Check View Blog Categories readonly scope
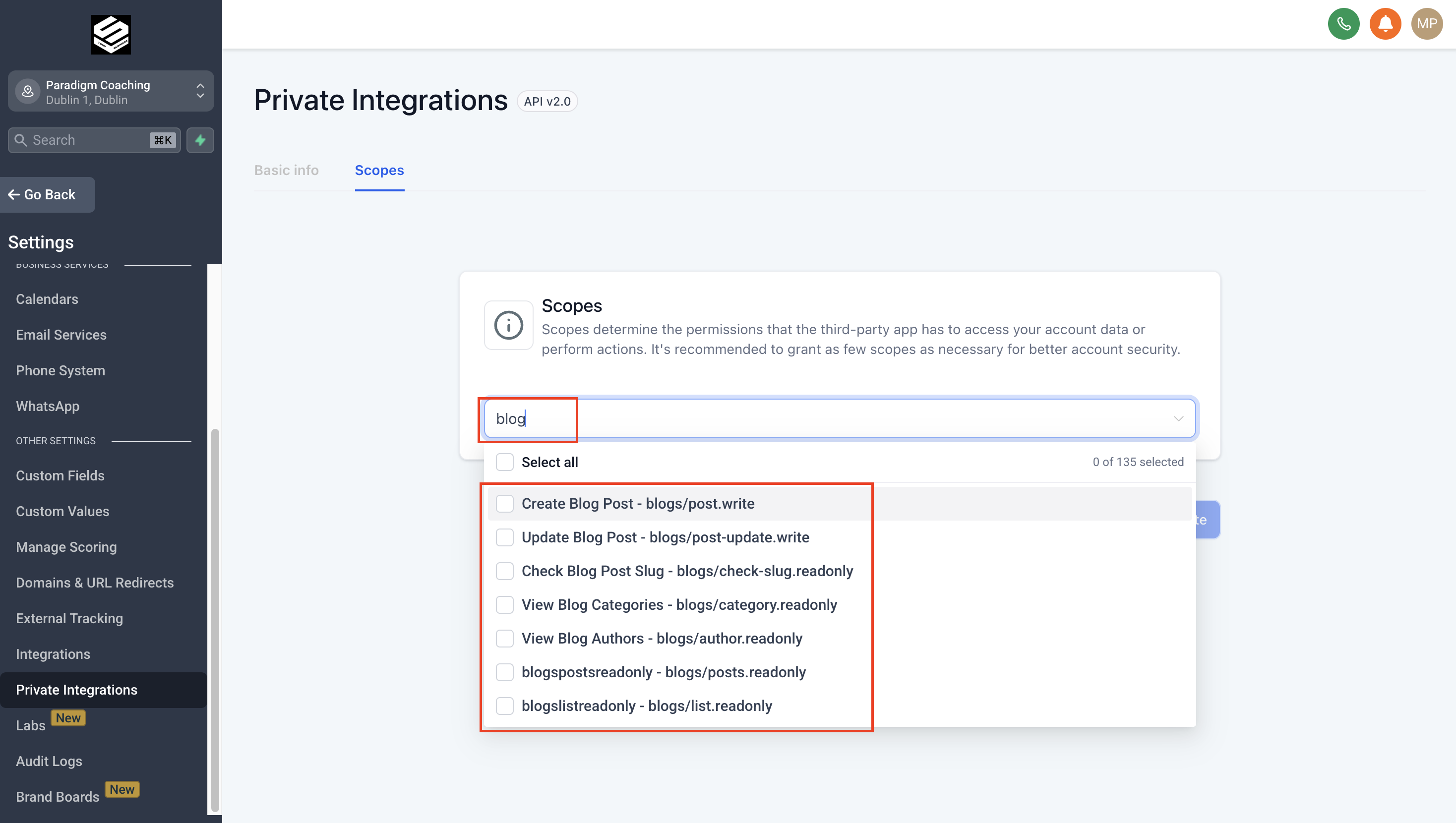This screenshot has height=823, width=1456. pos(505,604)
